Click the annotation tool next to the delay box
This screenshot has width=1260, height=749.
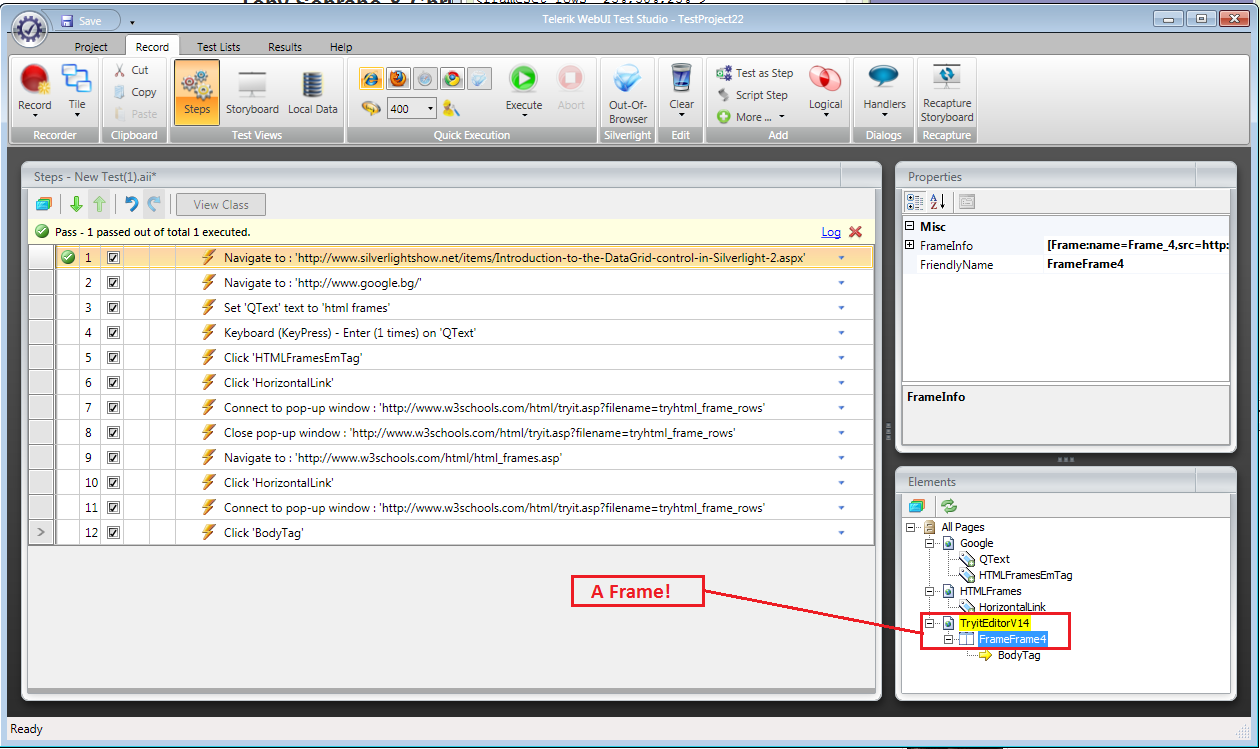click(451, 108)
